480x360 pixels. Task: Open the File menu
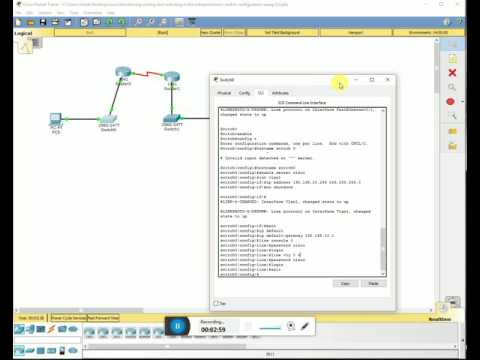tap(19, 12)
